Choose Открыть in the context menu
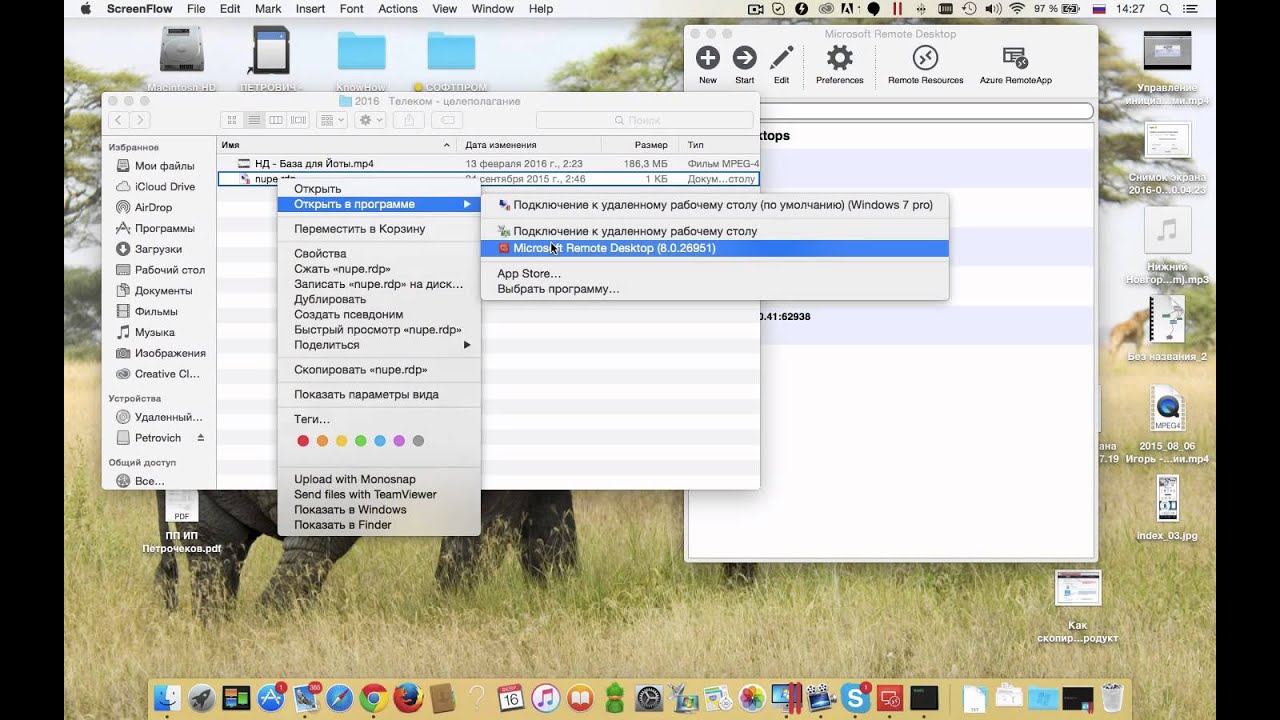 [x=379, y=189]
